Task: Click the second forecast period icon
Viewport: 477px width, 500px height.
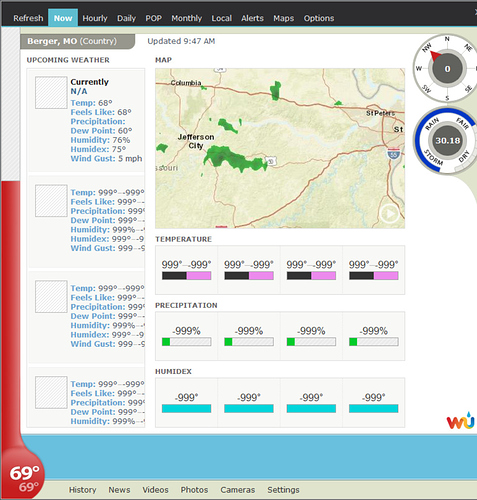Action: [51, 201]
